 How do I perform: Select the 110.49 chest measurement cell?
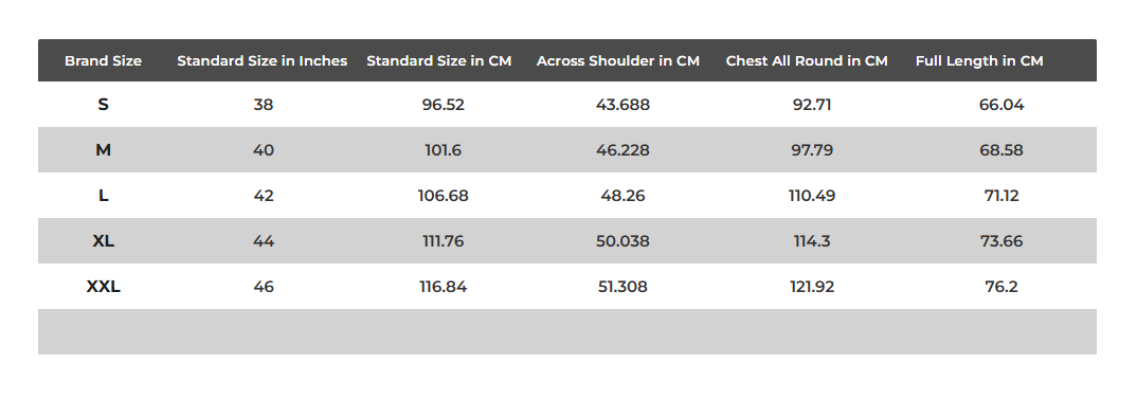(812, 196)
